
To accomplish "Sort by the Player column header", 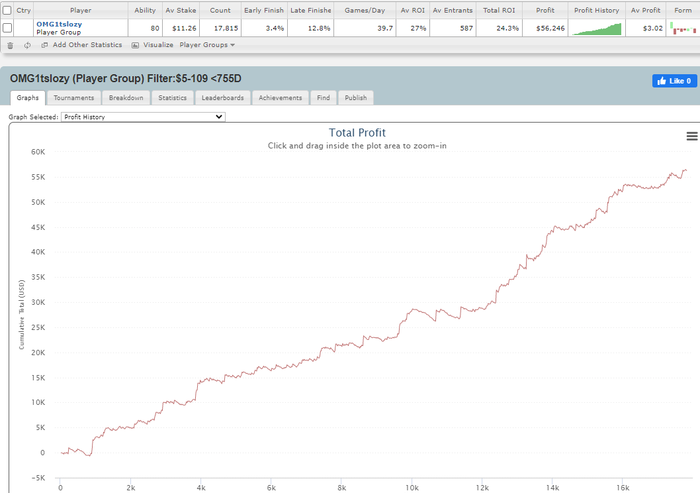I will (x=80, y=10).
